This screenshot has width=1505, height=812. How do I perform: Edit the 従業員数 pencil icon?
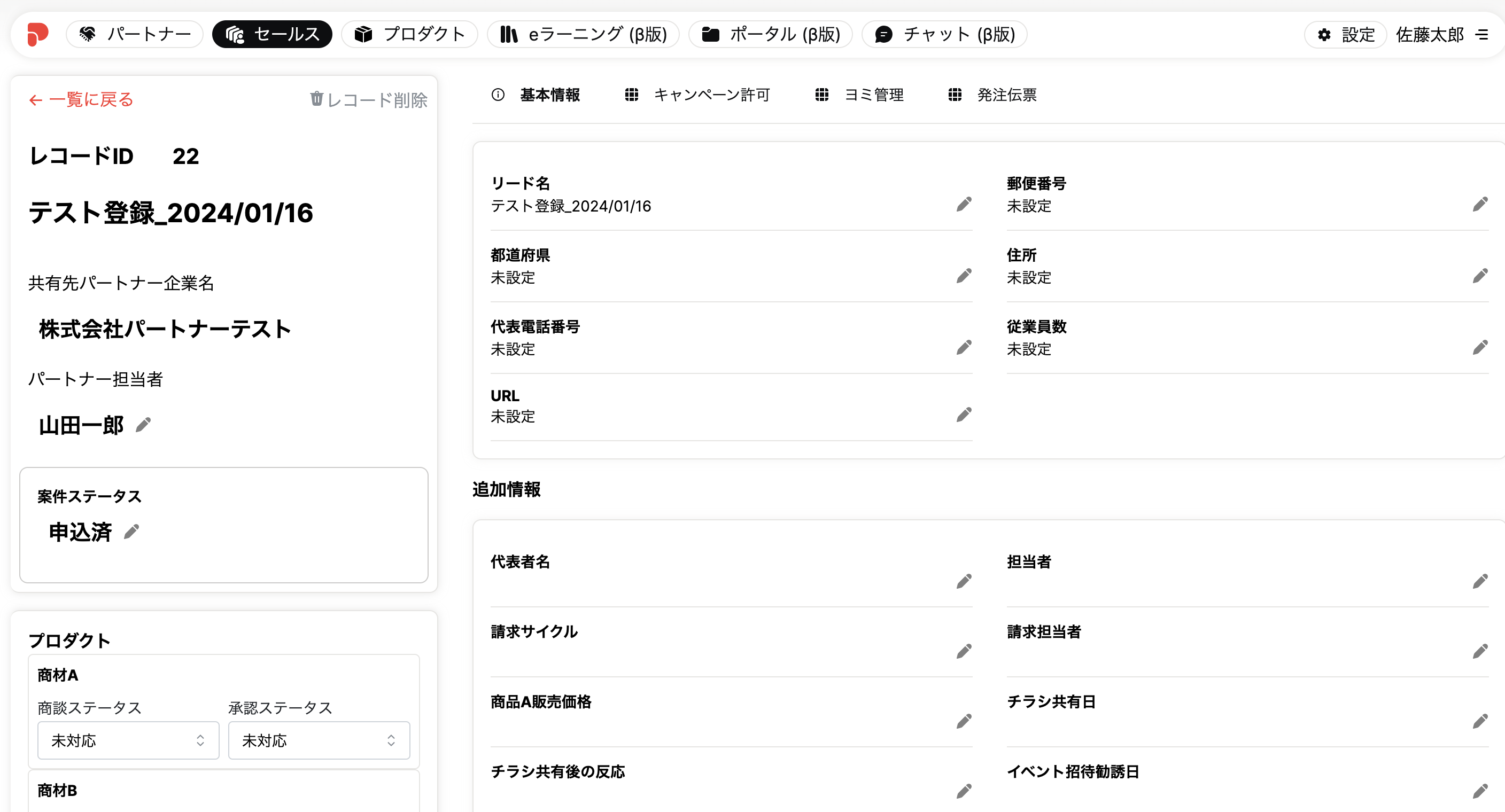click(x=1480, y=348)
